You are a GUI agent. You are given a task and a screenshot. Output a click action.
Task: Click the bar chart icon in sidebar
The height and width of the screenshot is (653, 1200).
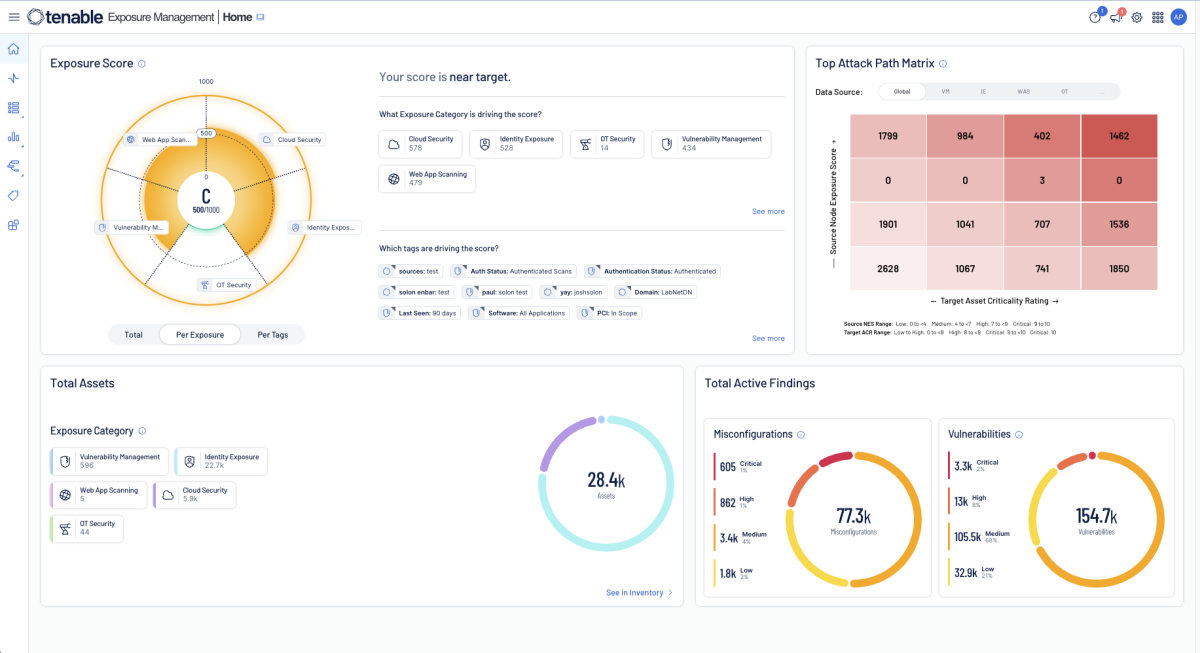pos(13,137)
